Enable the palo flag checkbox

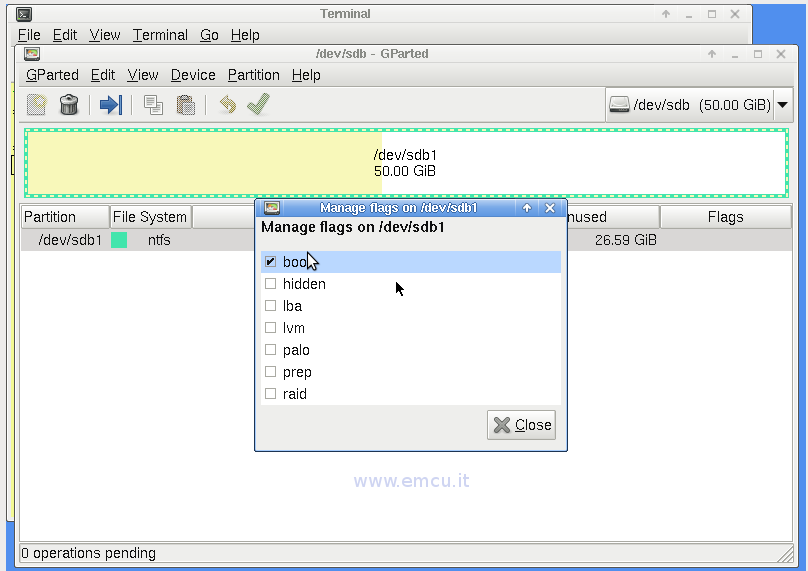[x=271, y=349]
